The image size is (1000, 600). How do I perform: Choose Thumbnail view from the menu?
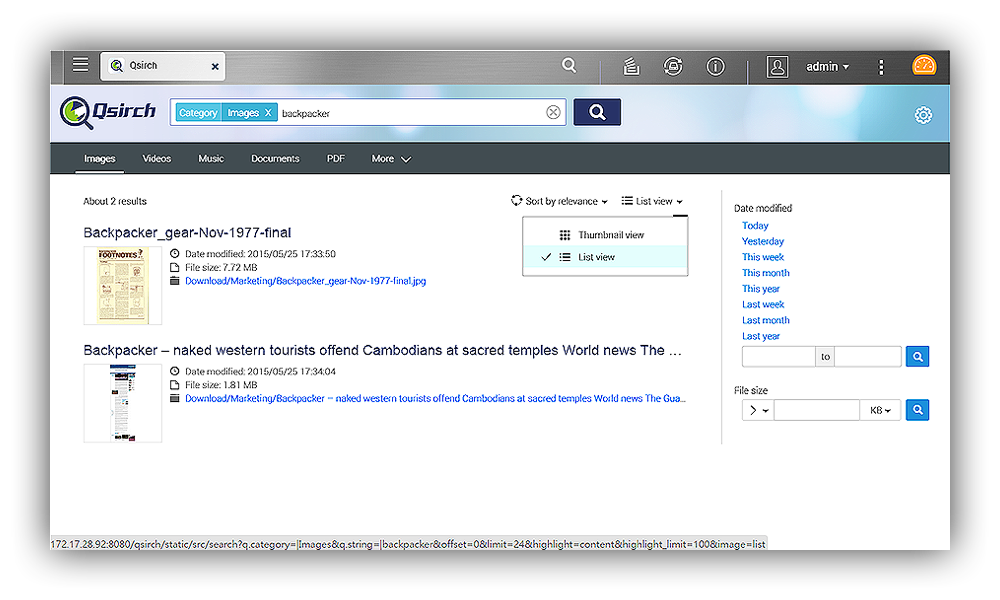coord(605,235)
